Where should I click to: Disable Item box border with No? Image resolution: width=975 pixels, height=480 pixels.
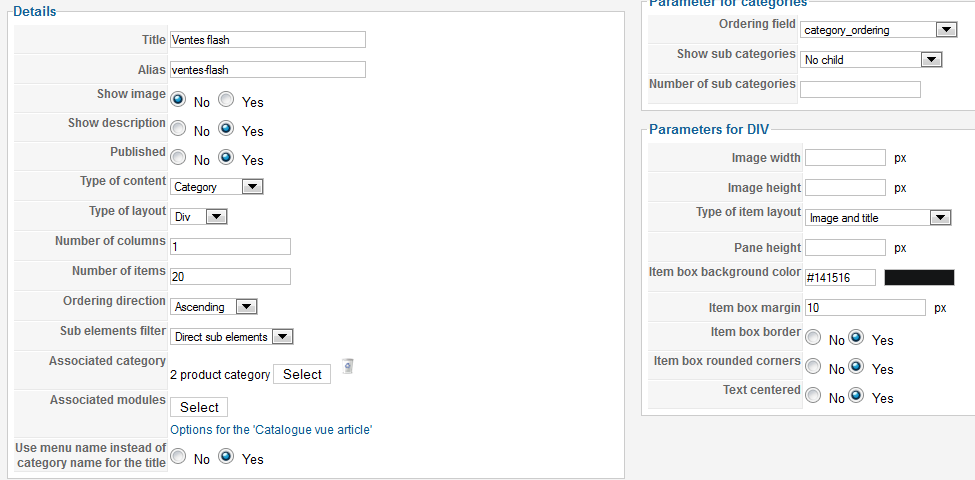click(x=813, y=338)
